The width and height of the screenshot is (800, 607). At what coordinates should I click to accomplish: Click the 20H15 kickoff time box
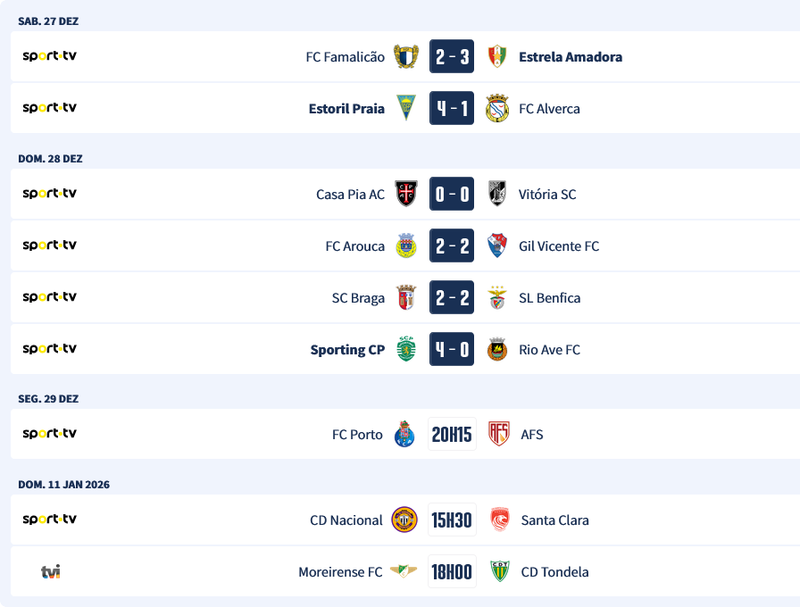tap(452, 435)
